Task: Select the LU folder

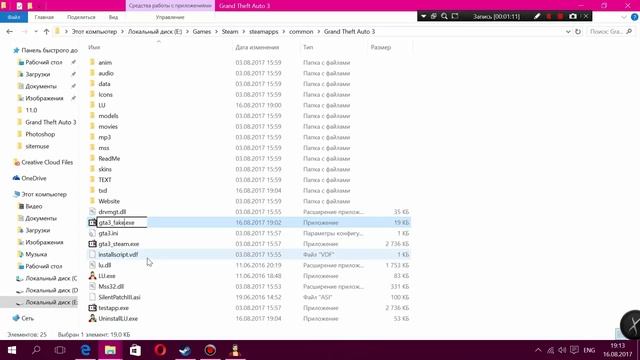Action: tap(102, 105)
